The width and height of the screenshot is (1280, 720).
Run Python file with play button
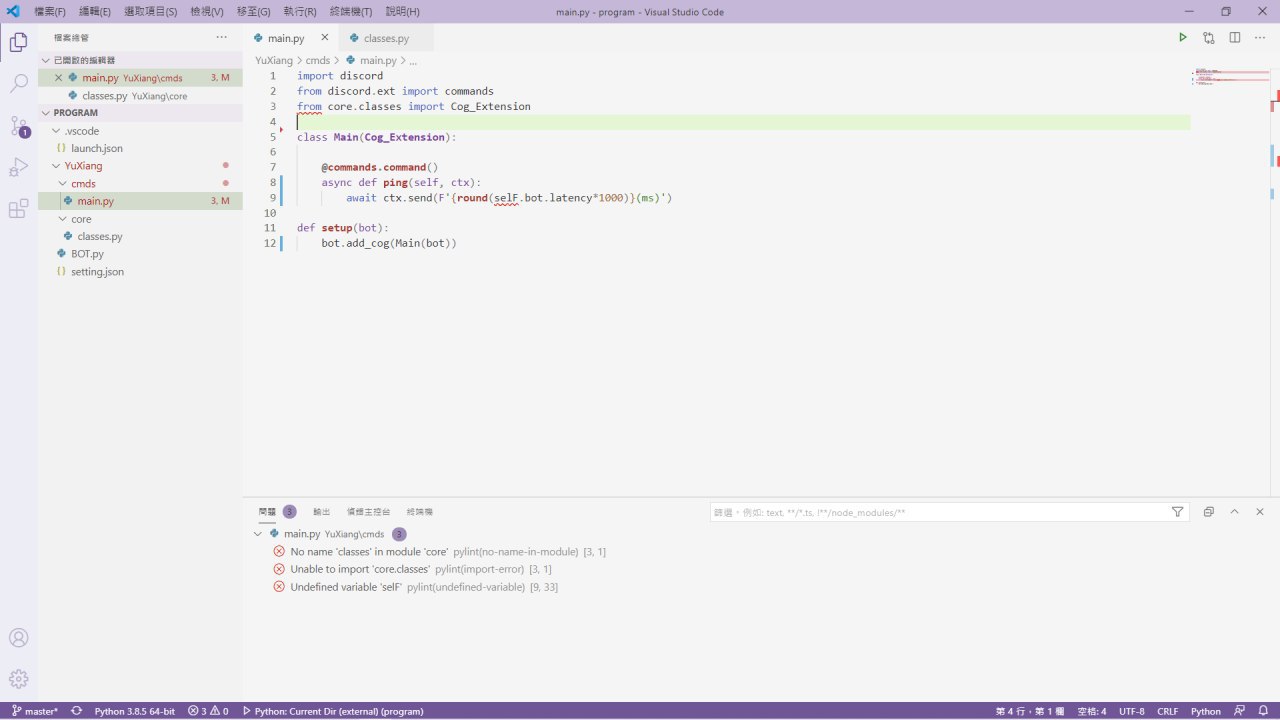(x=1182, y=38)
